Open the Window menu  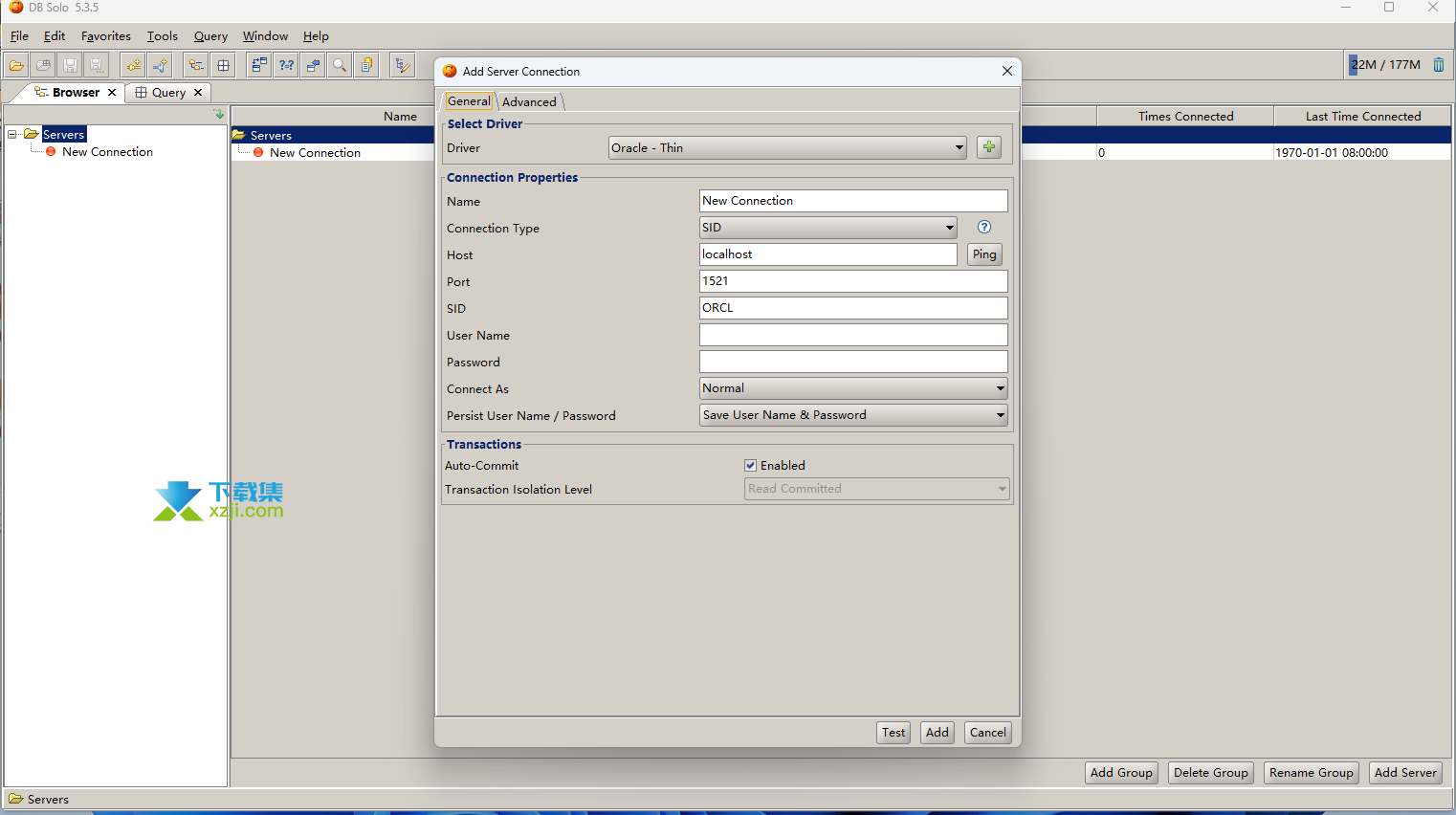(x=265, y=36)
